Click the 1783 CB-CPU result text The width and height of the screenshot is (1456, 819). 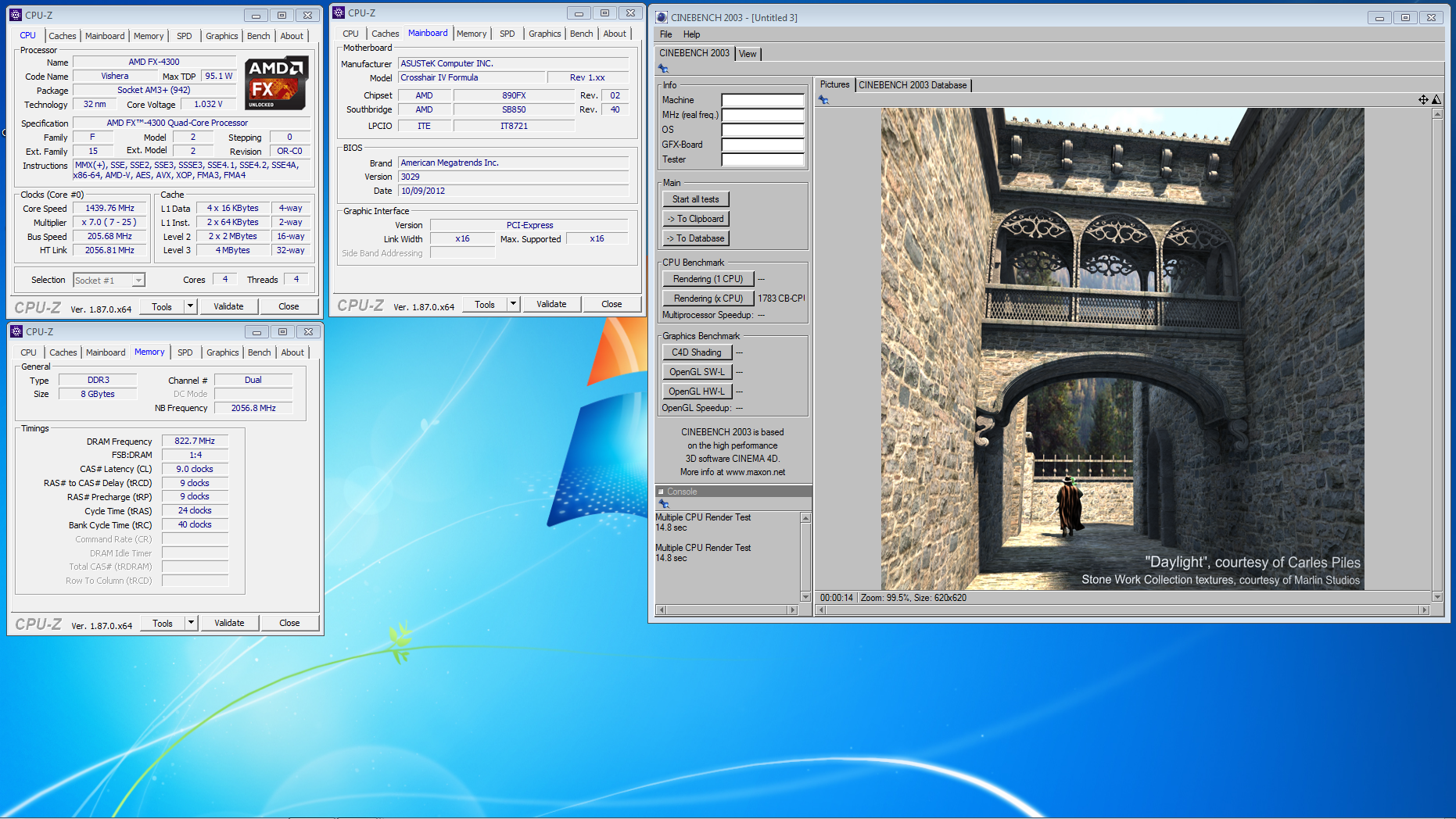(x=781, y=299)
